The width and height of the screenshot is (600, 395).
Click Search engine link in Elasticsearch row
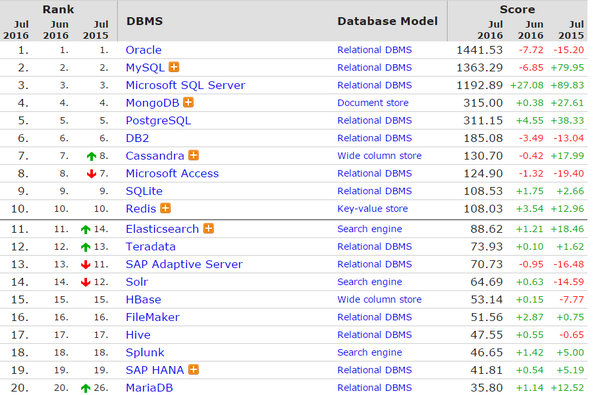coord(370,229)
